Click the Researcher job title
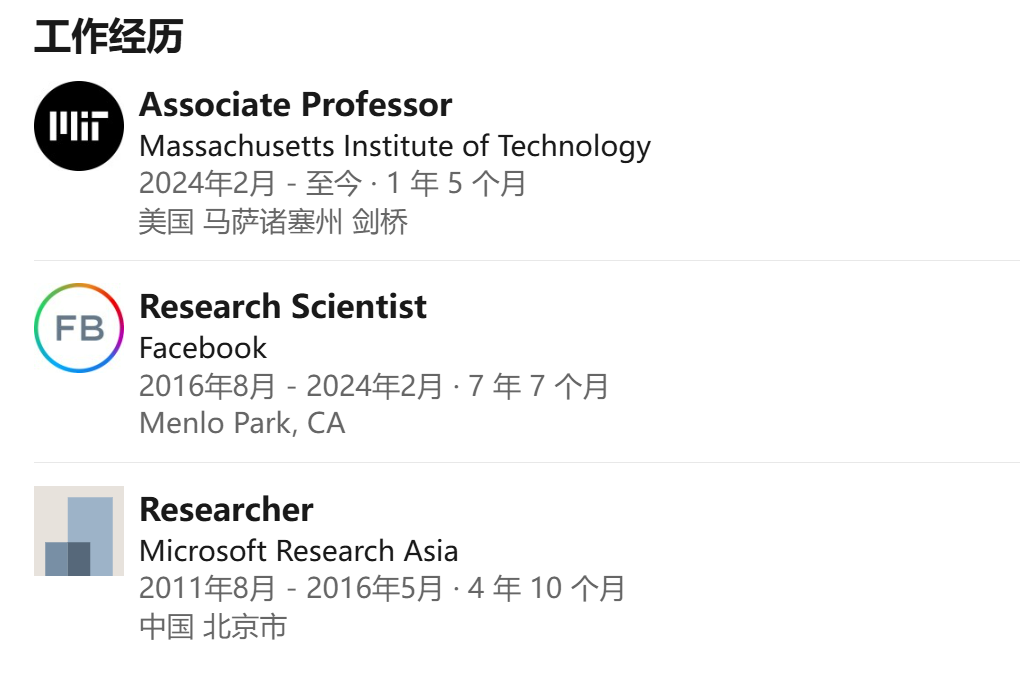Viewport: 1020px width, 676px height. click(x=226, y=510)
